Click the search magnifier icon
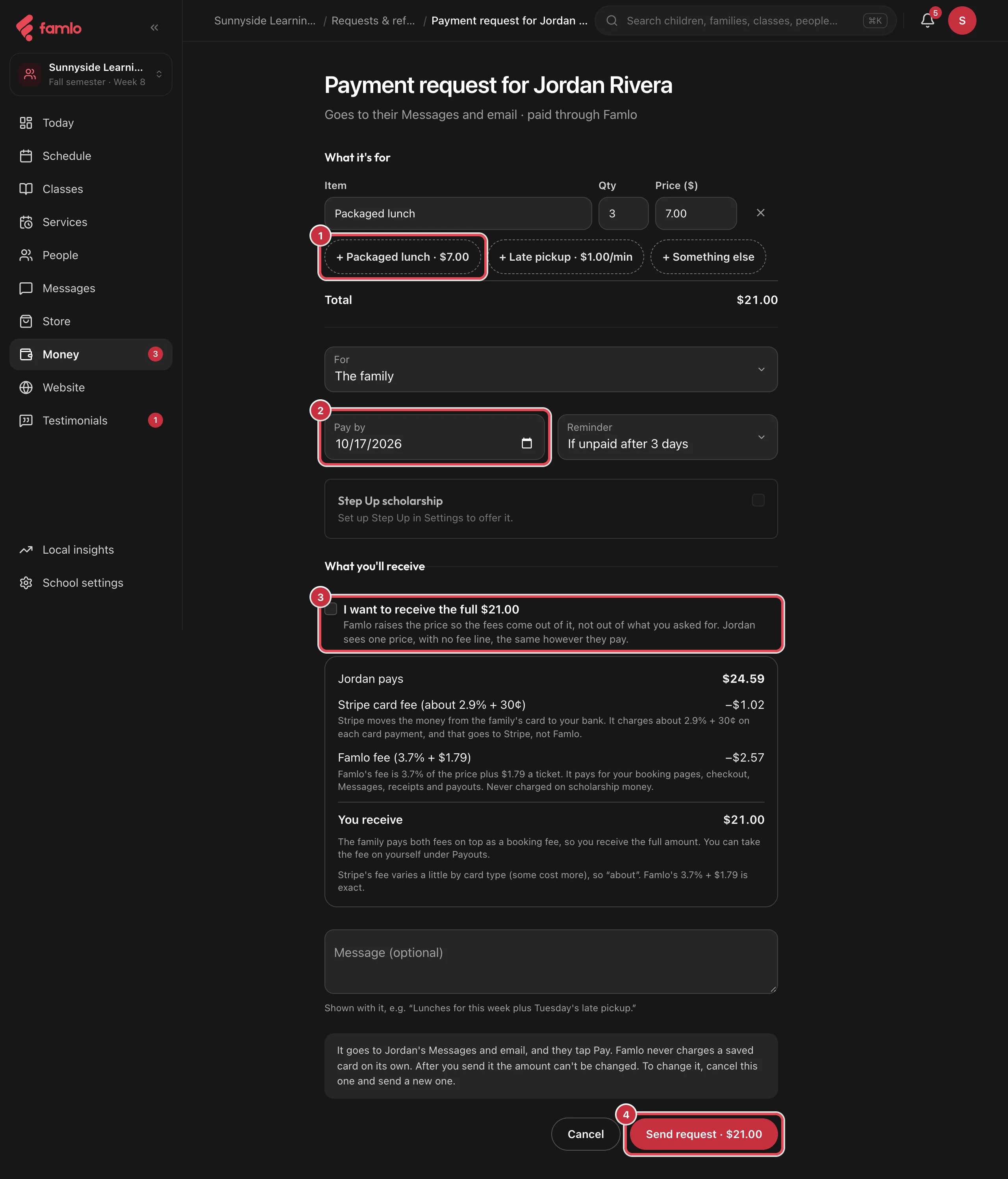The height and width of the screenshot is (1179, 1008). pyautogui.click(x=611, y=20)
